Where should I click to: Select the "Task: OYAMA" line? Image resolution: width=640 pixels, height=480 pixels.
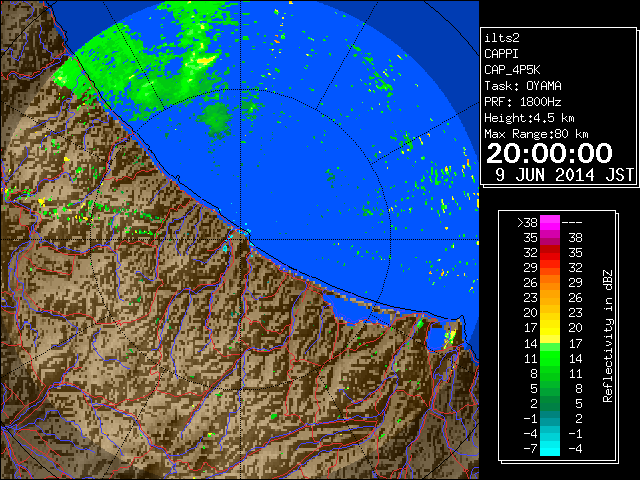523,86
